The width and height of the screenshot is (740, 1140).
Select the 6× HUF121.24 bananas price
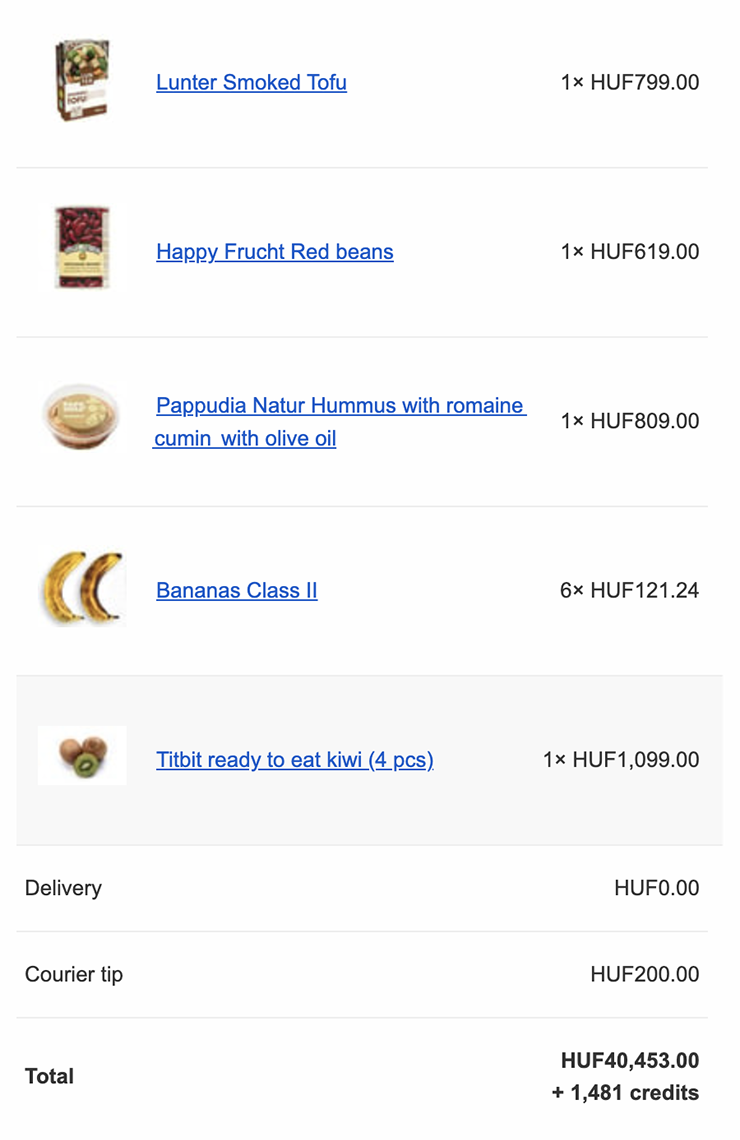(630, 590)
